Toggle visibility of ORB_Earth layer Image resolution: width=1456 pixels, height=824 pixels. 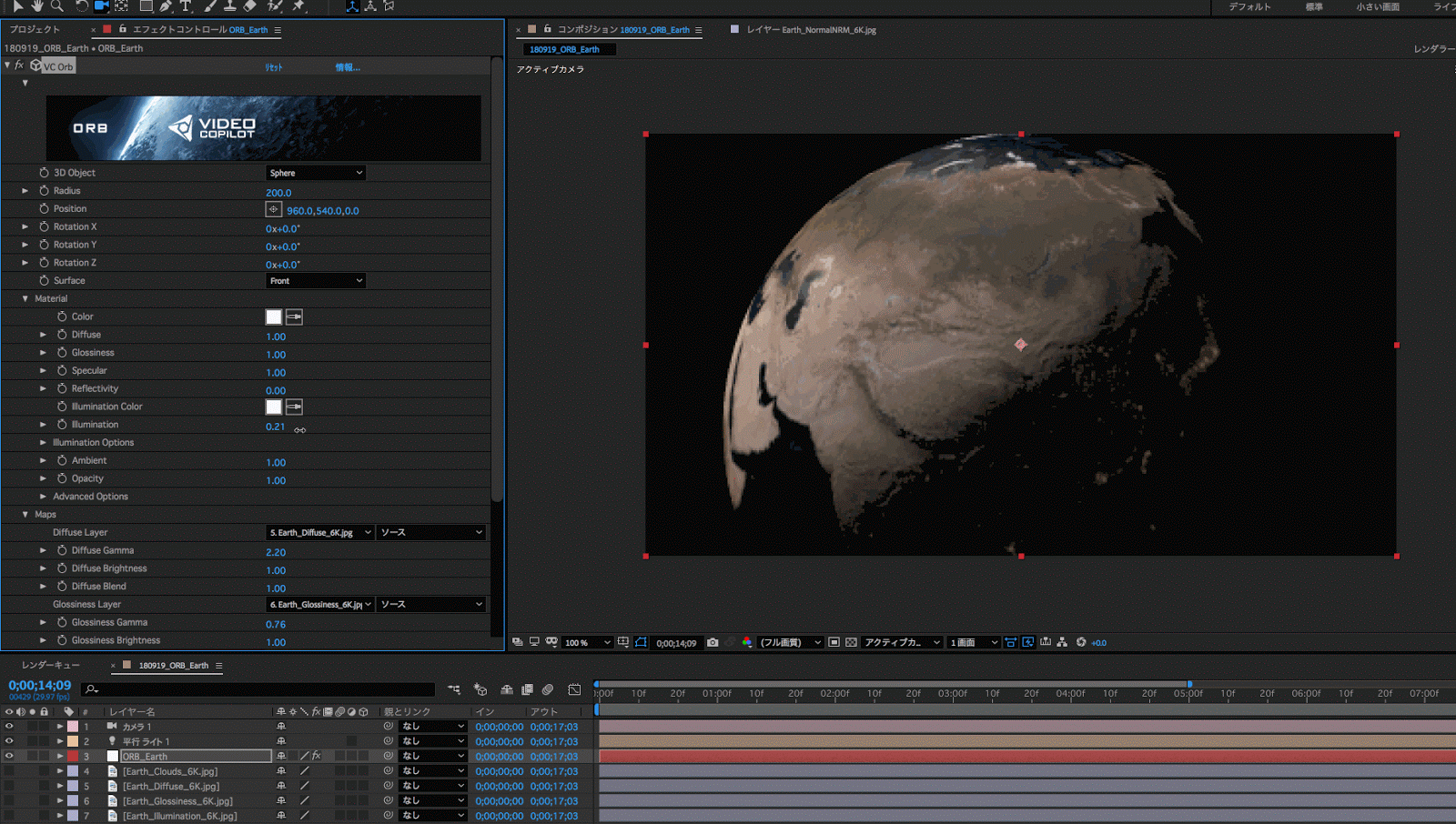pos(9,756)
